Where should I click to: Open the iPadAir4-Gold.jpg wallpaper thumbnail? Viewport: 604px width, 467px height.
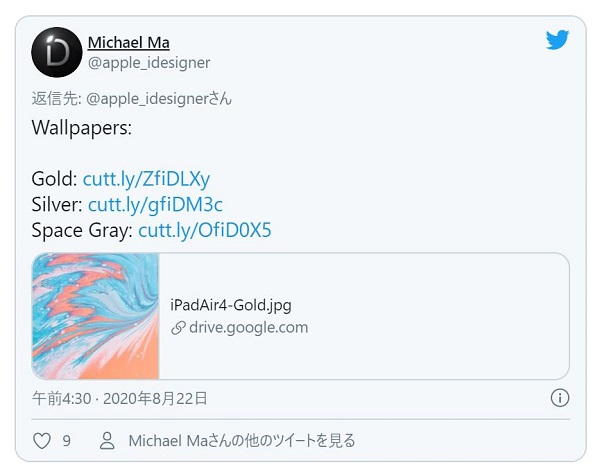click(96, 316)
